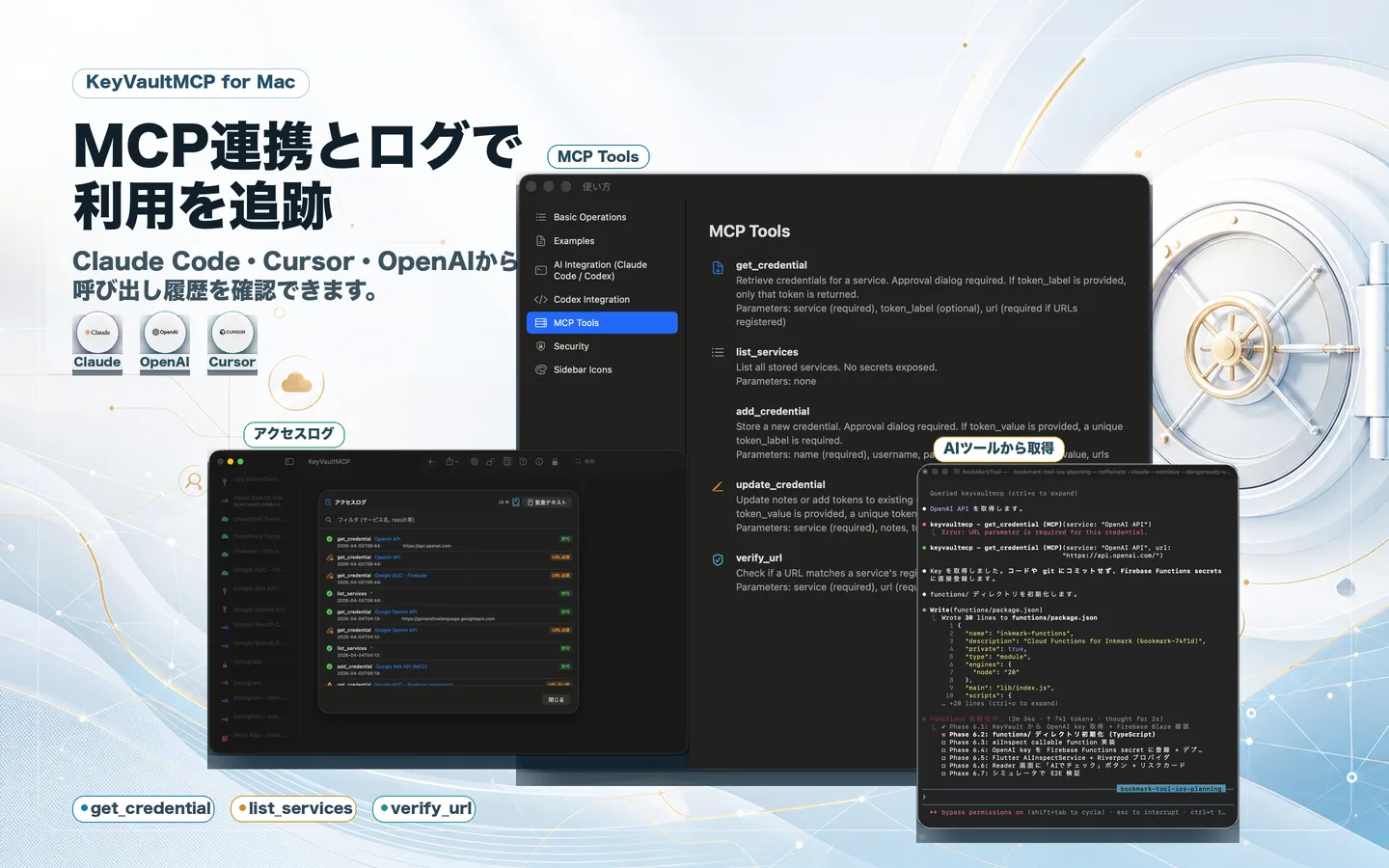1389x868 pixels.
Task: Click warning icon on Google ADC - Firebase row
Action: 329,576
